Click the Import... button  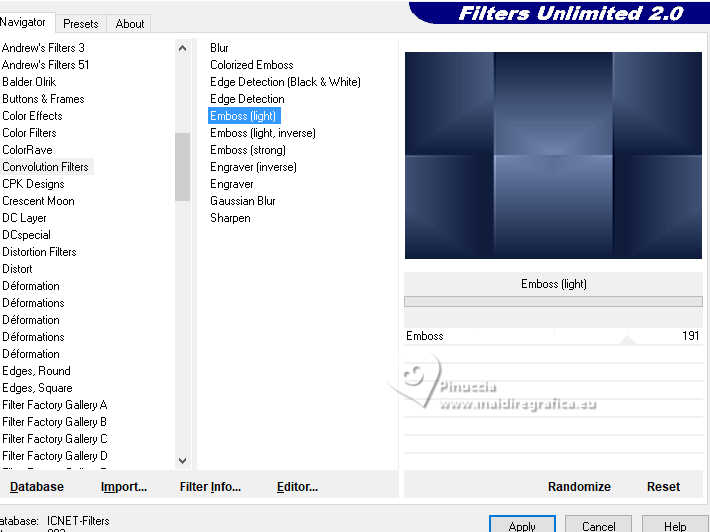124,487
